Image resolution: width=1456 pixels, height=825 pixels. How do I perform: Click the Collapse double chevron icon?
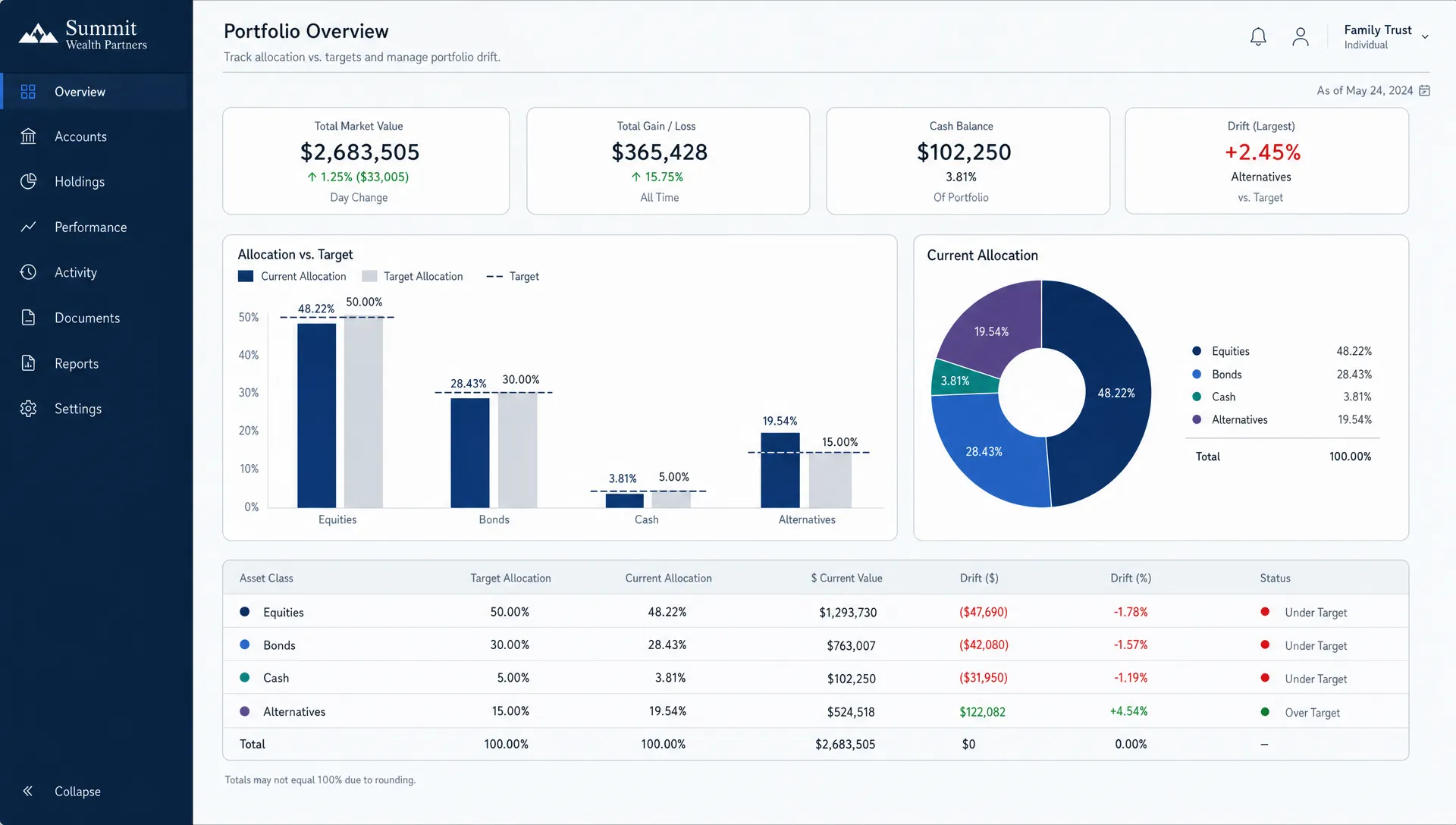[x=28, y=791]
